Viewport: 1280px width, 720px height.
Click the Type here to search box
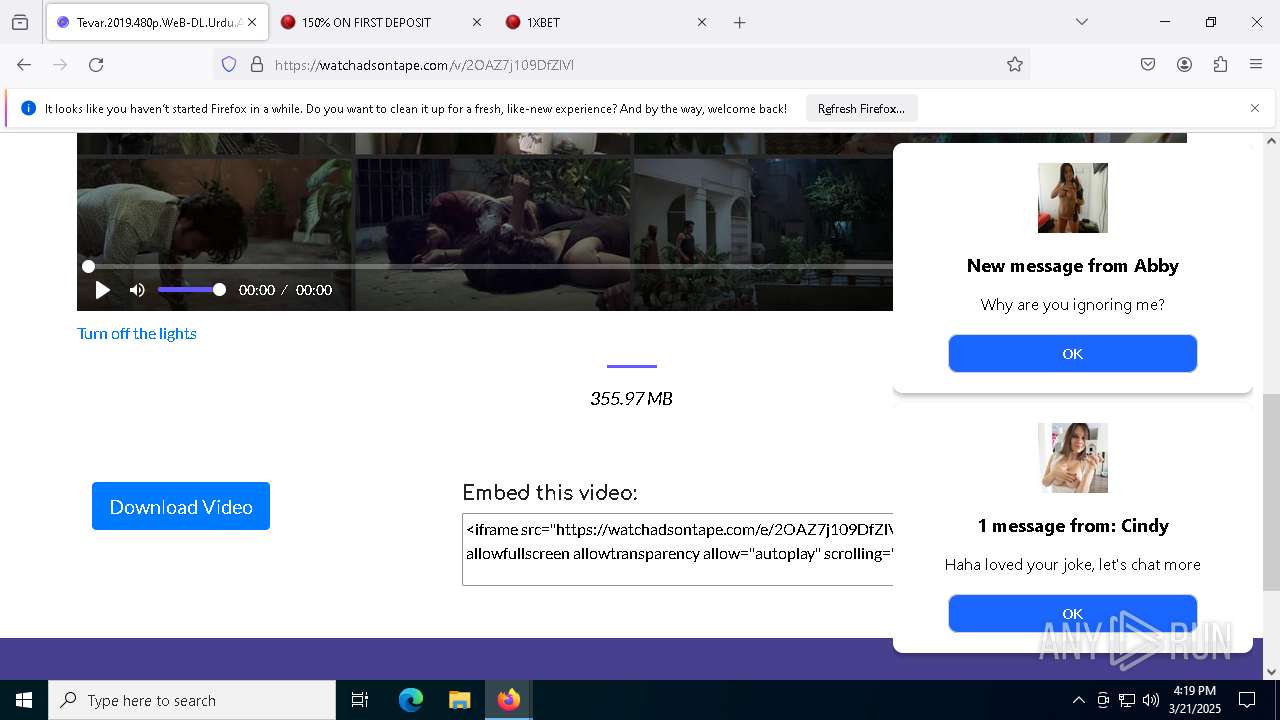point(192,700)
